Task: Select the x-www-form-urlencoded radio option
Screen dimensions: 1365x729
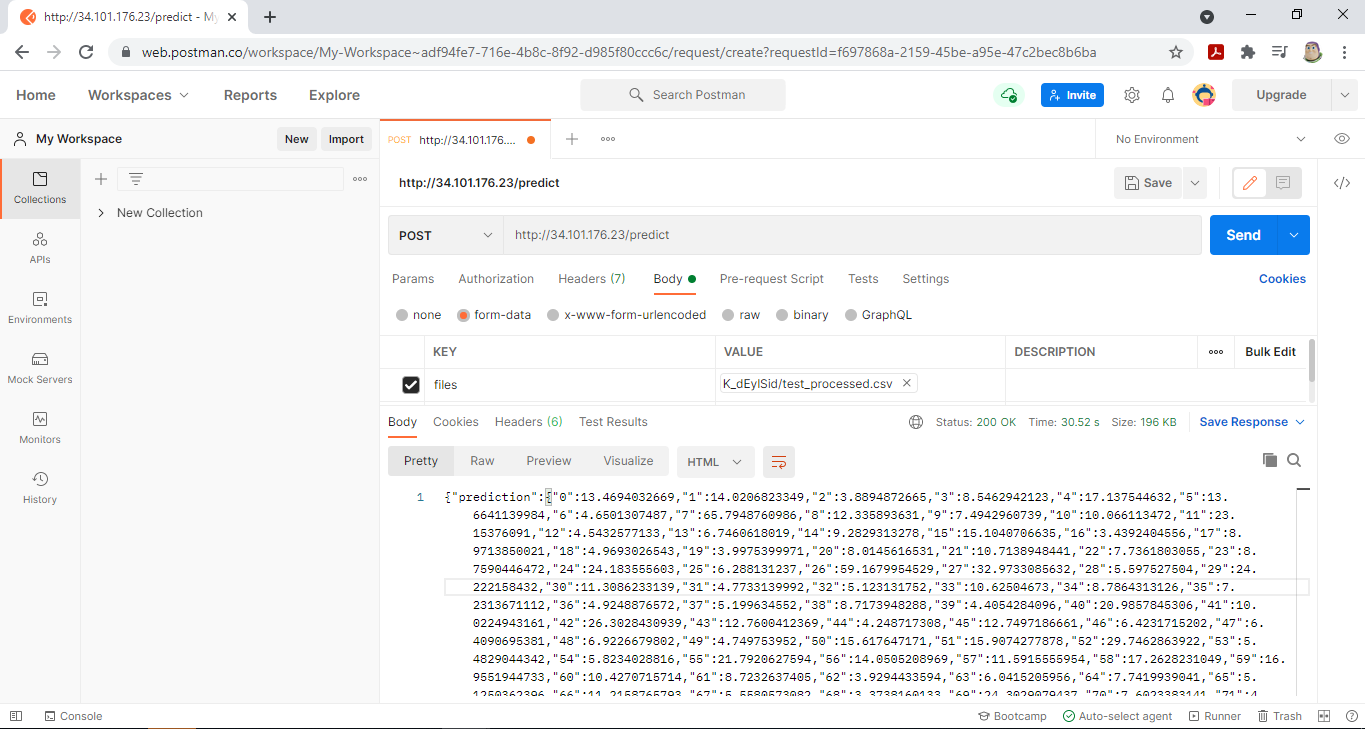Action: pyautogui.click(x=553, y=315)
